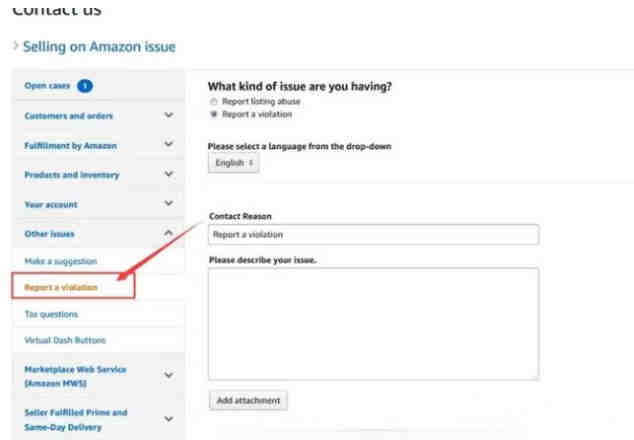Expand the Customers and orders chevron

169,115
